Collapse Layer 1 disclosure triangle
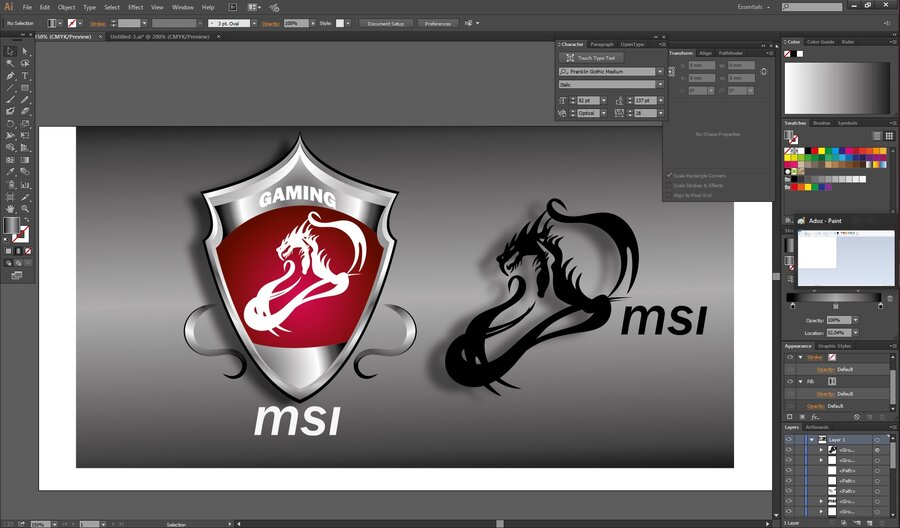 [x=812, y=440]
